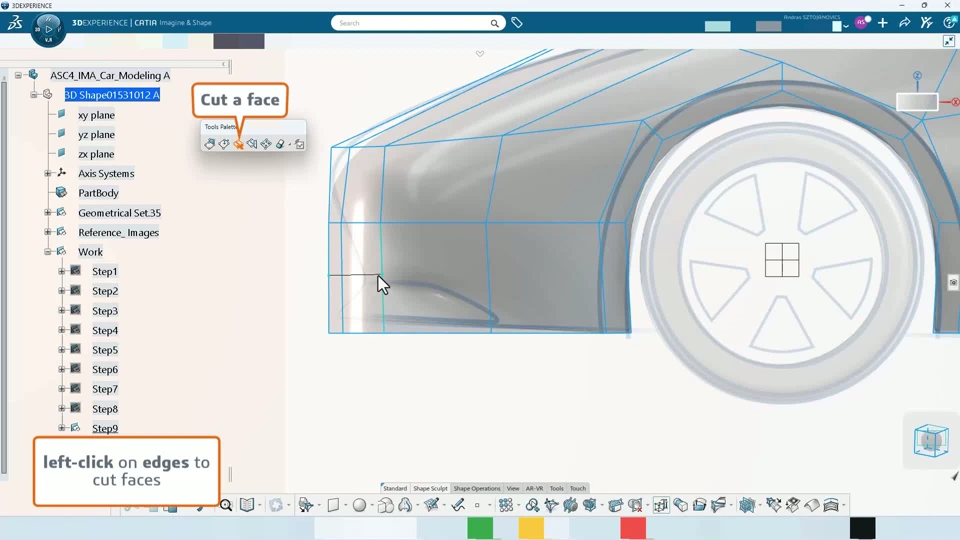Select PartBody in the tree
The width and height of the screenshot is (960, 540).
click(98, 193)
